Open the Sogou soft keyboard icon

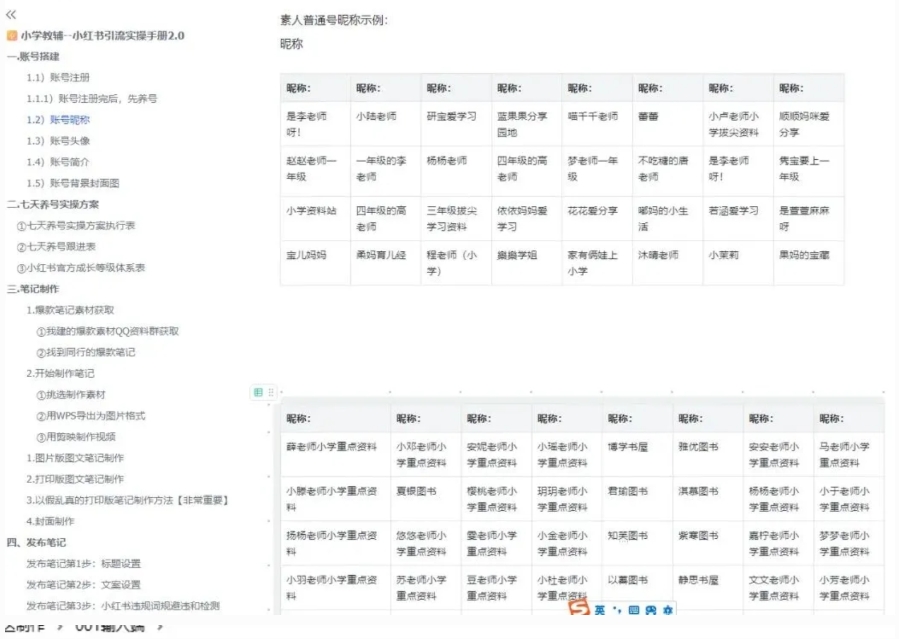634,609
